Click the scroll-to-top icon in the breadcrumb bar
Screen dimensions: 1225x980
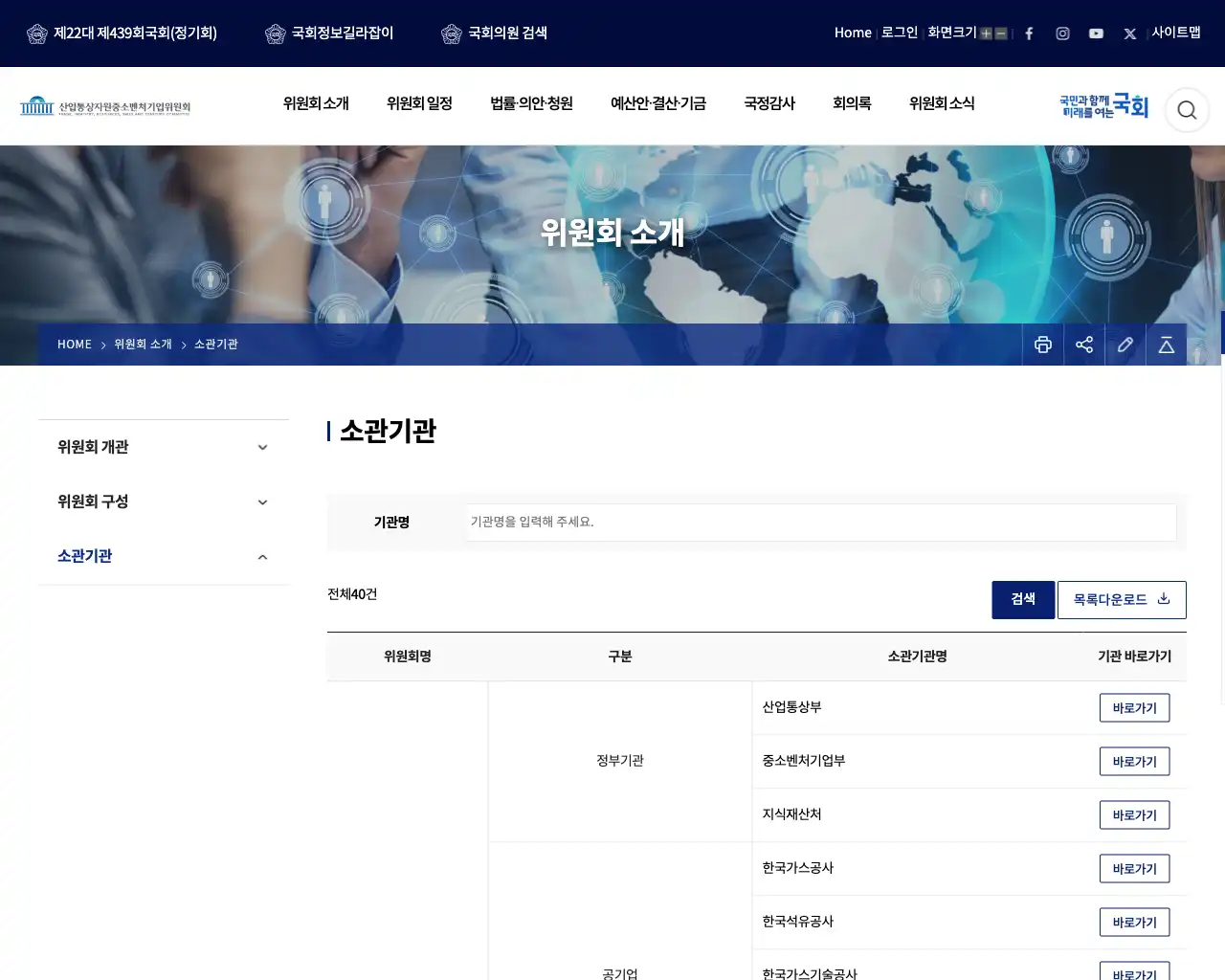point(1167,345)
